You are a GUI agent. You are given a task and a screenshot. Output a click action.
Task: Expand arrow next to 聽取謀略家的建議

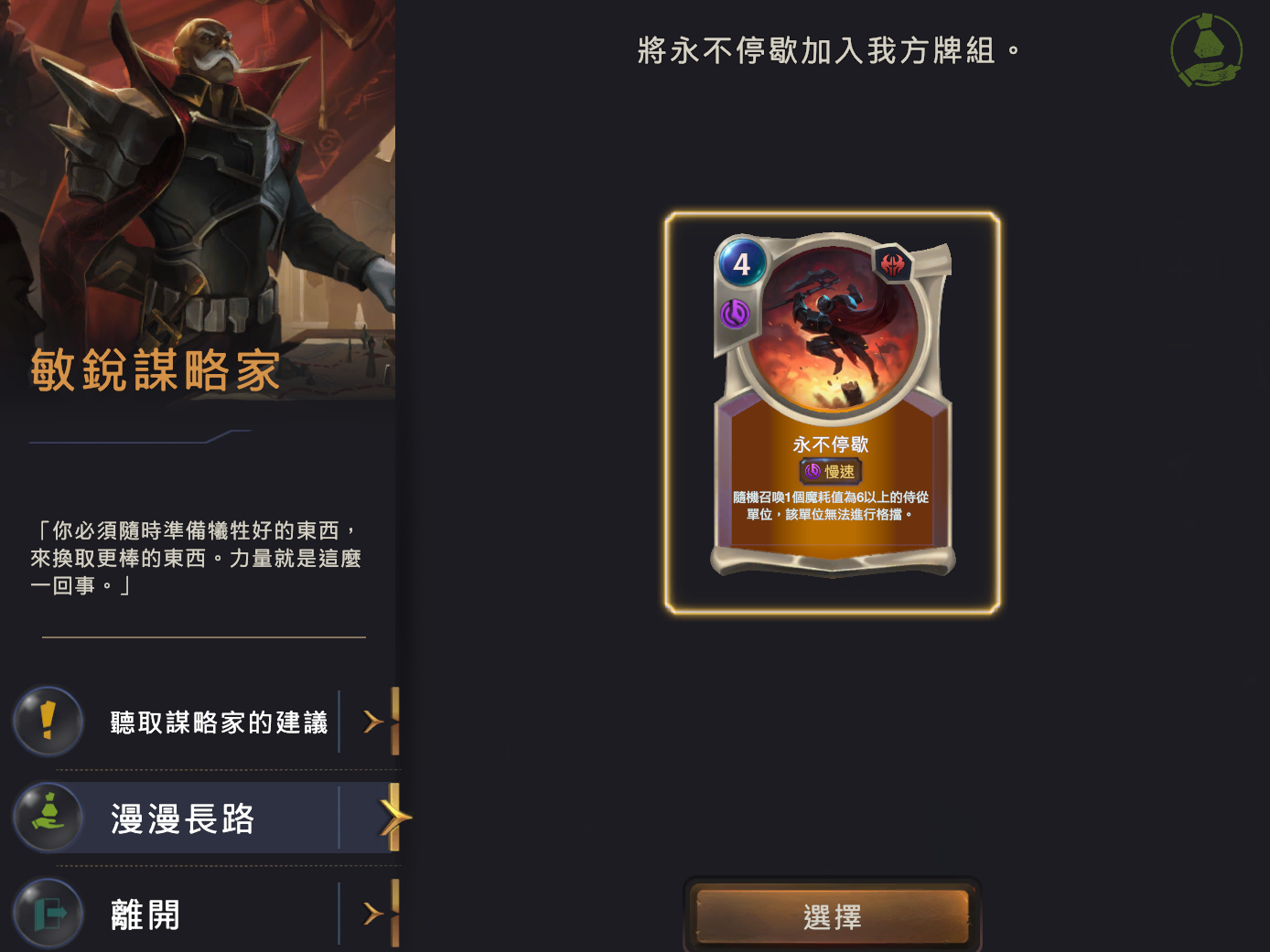coord(372,722)
